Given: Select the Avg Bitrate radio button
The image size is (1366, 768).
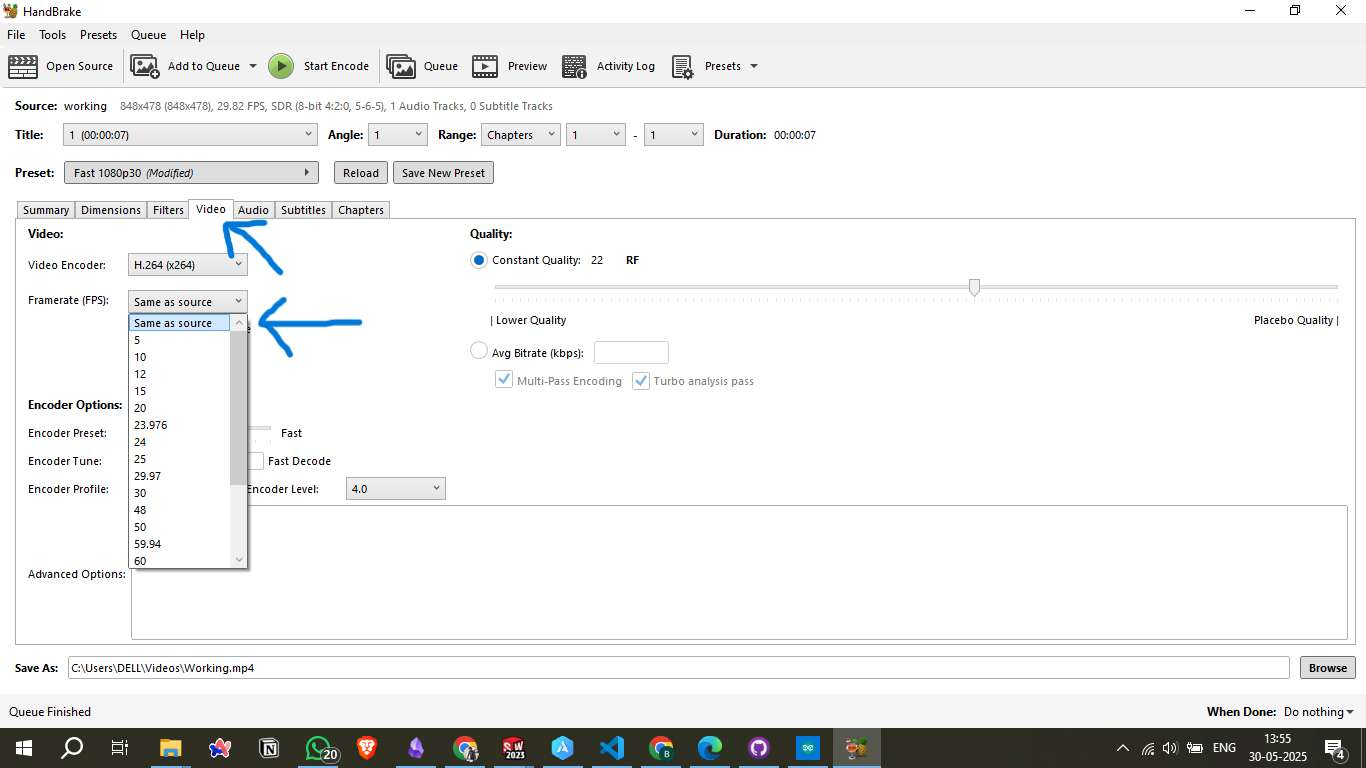Looking at the screenshot, I should click(479, 352).
